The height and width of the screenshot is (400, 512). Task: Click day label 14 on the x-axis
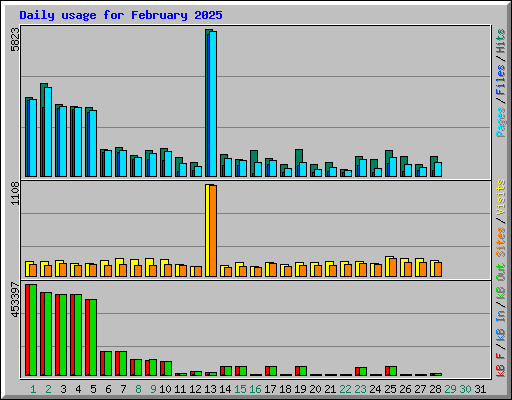click(225, 389)
